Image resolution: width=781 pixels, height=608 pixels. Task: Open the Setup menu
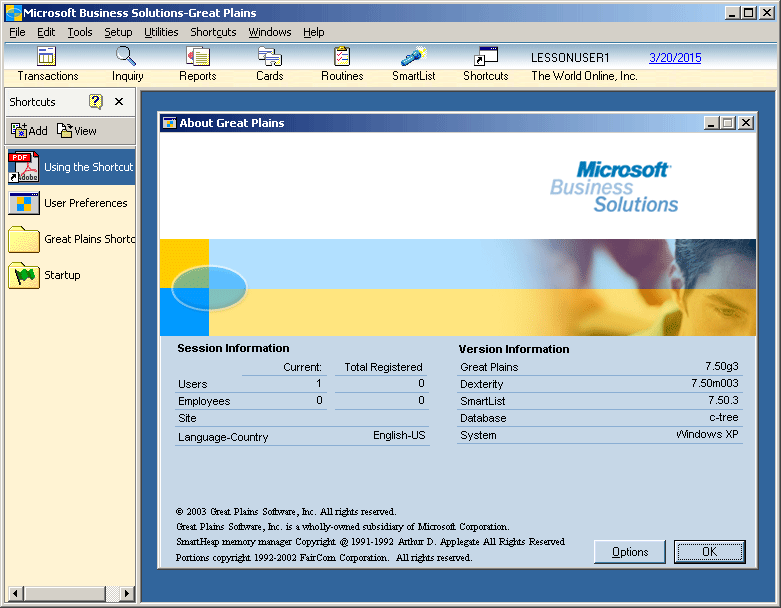point(118,32)
